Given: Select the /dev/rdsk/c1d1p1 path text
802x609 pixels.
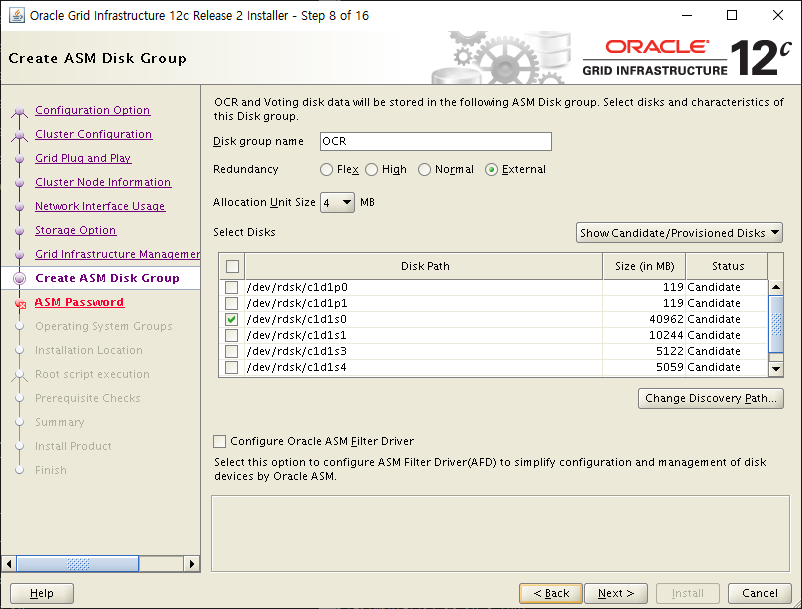Looking at the screenshot, I should point(297,303).
